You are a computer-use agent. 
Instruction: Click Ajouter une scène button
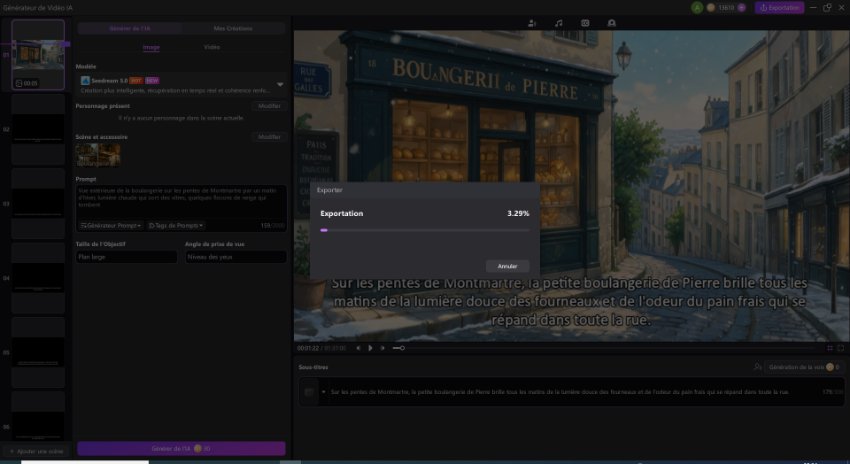click(36, 451)
